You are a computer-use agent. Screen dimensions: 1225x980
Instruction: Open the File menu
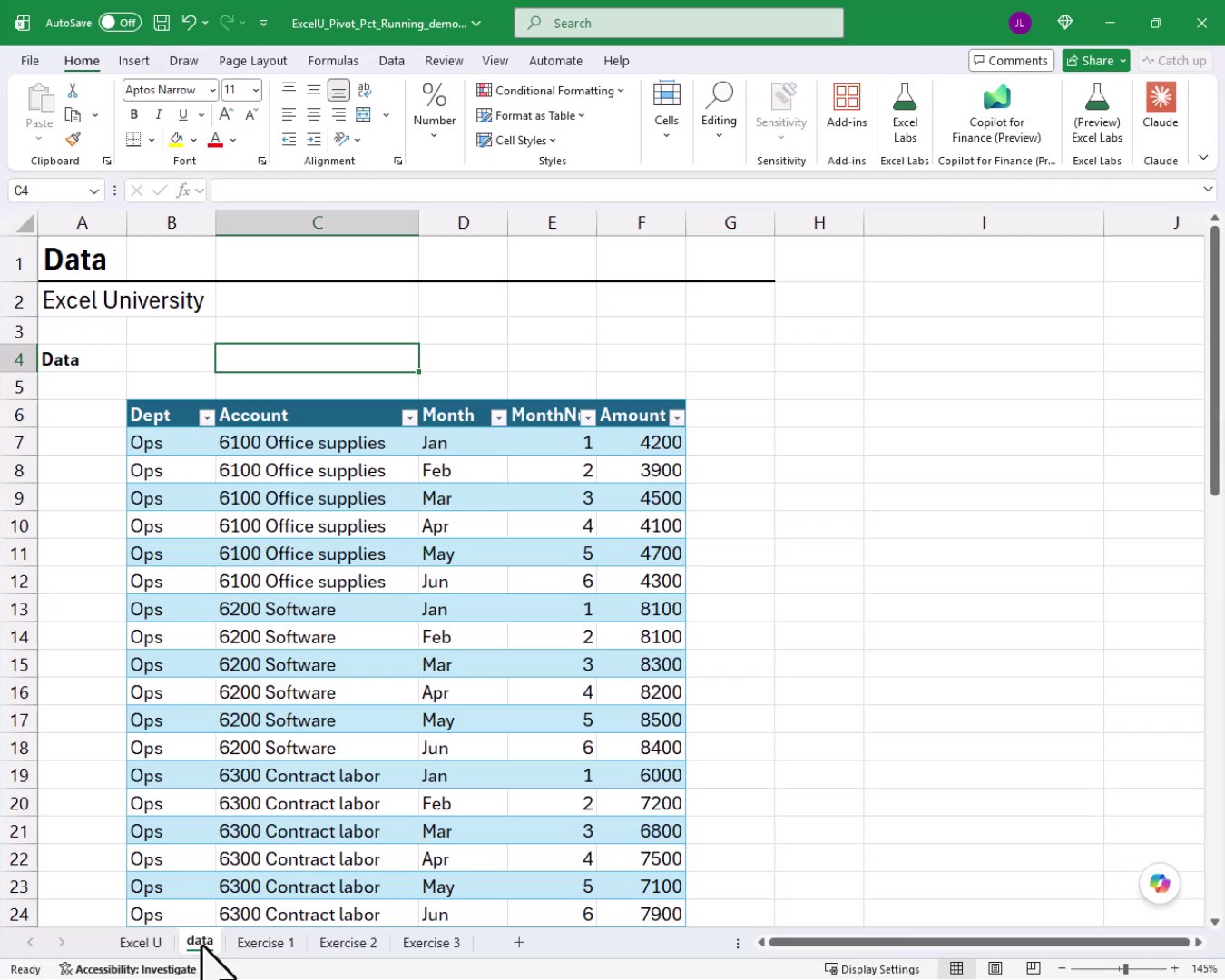(30, 61)
